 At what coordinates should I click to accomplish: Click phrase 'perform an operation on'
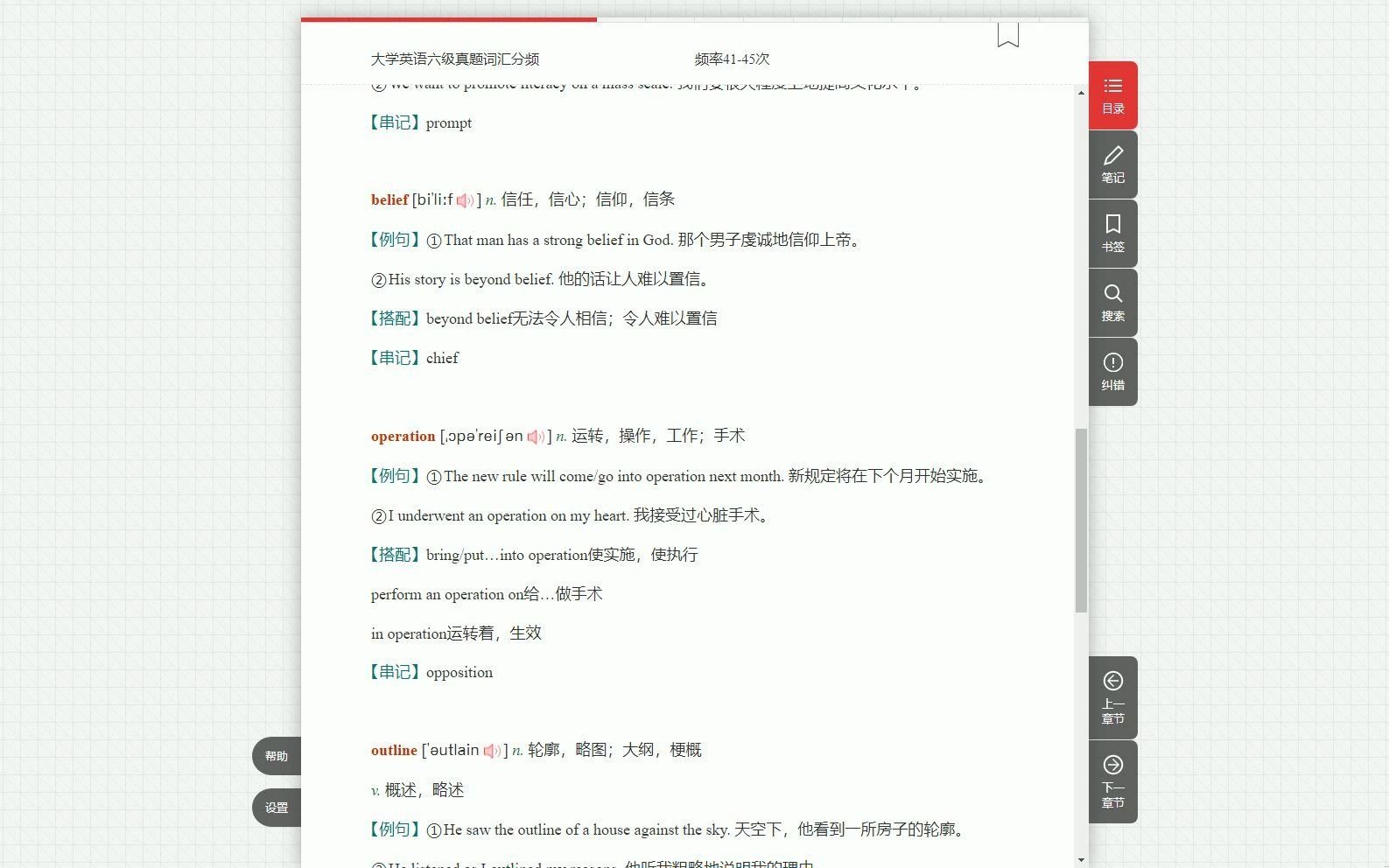pos(447,594)
